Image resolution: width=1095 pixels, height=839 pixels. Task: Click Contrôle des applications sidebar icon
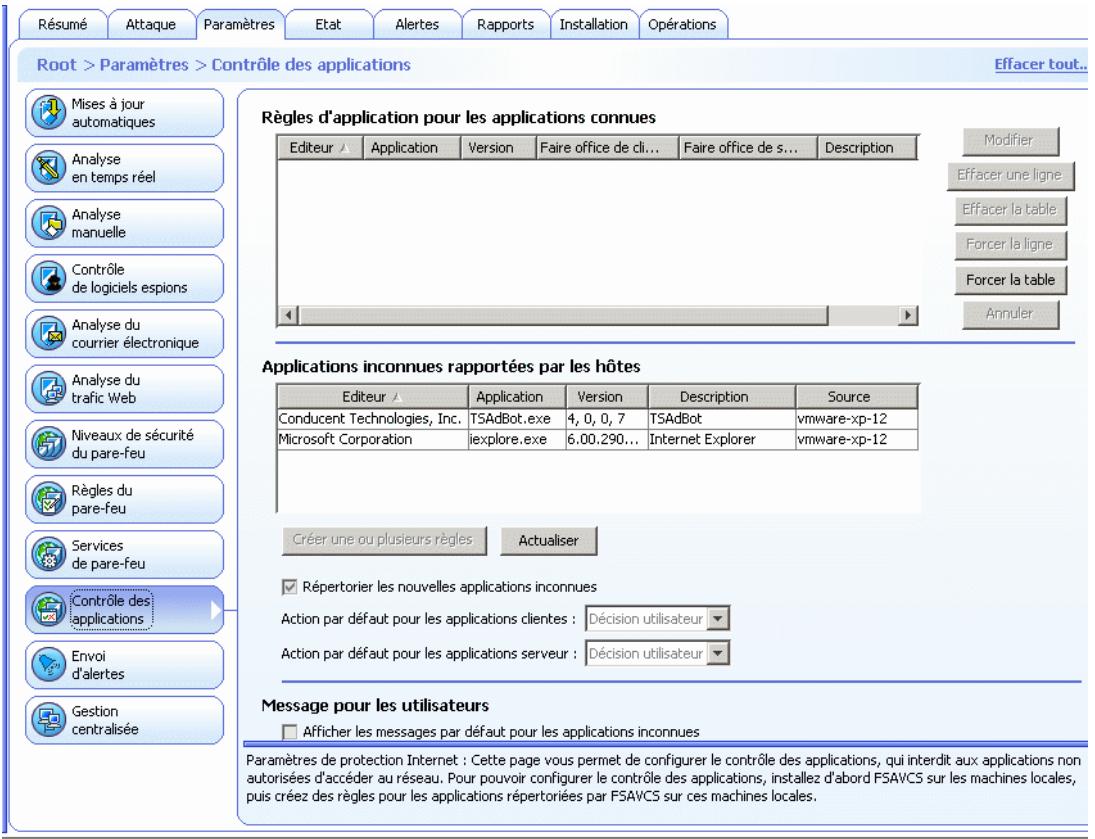pyautogui.click(x=48, y=609)
